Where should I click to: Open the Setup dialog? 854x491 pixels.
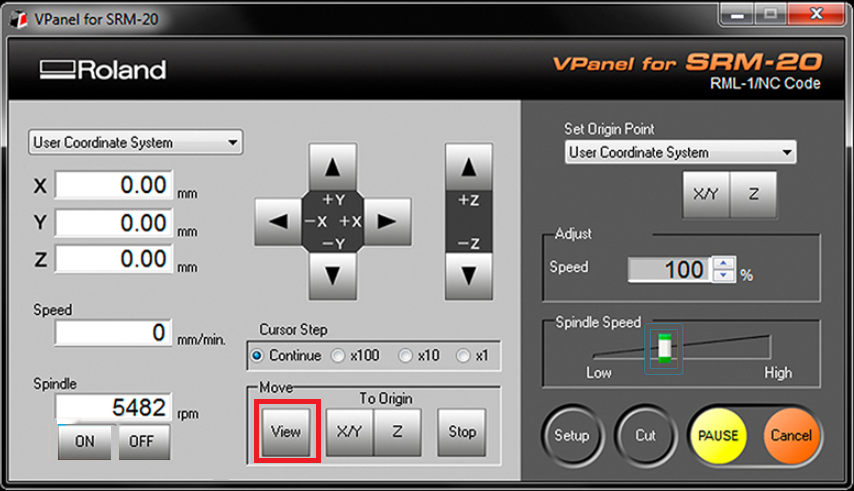[572, 436]
